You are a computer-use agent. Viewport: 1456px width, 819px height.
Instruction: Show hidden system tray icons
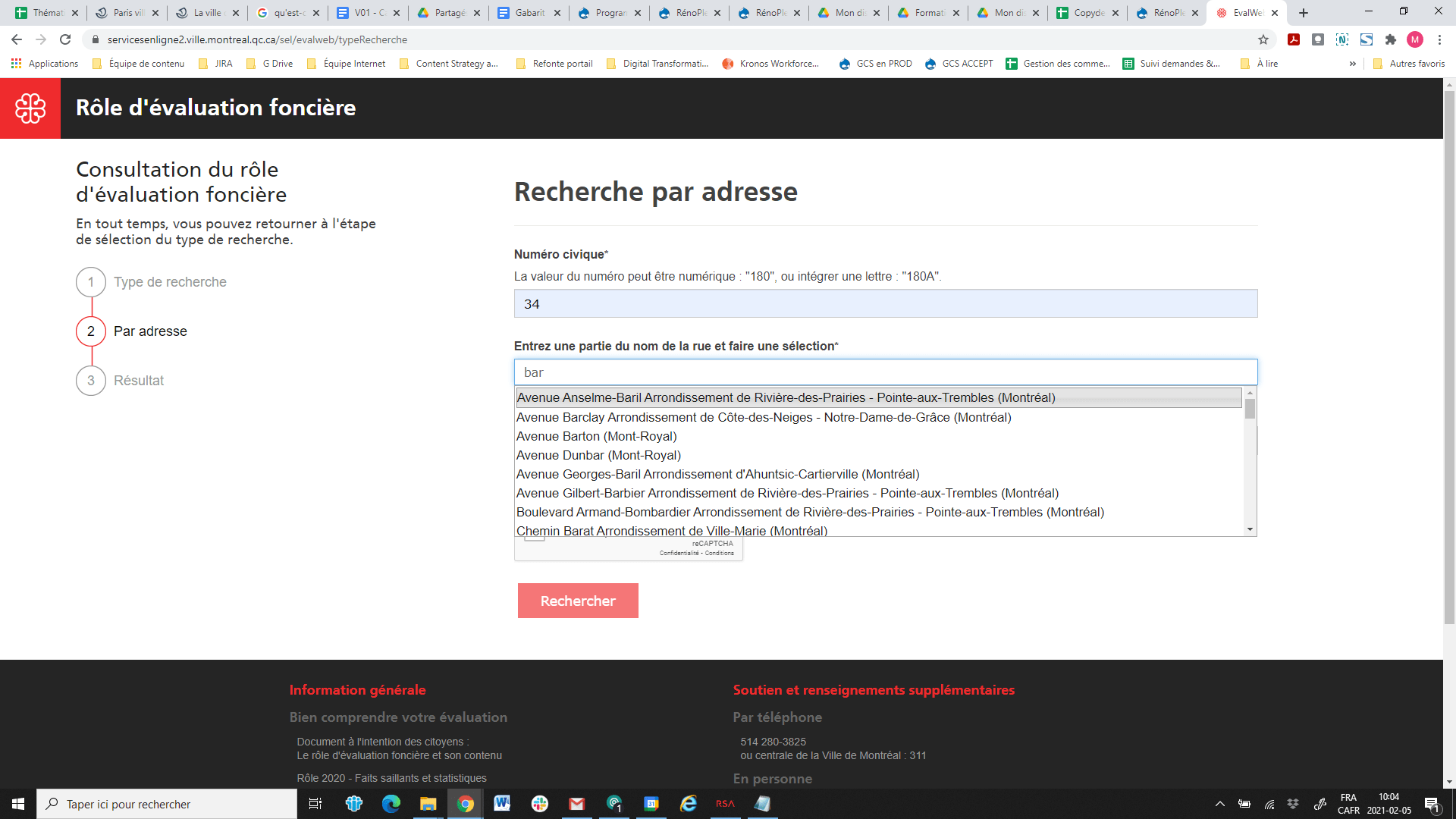(1220, 804)
